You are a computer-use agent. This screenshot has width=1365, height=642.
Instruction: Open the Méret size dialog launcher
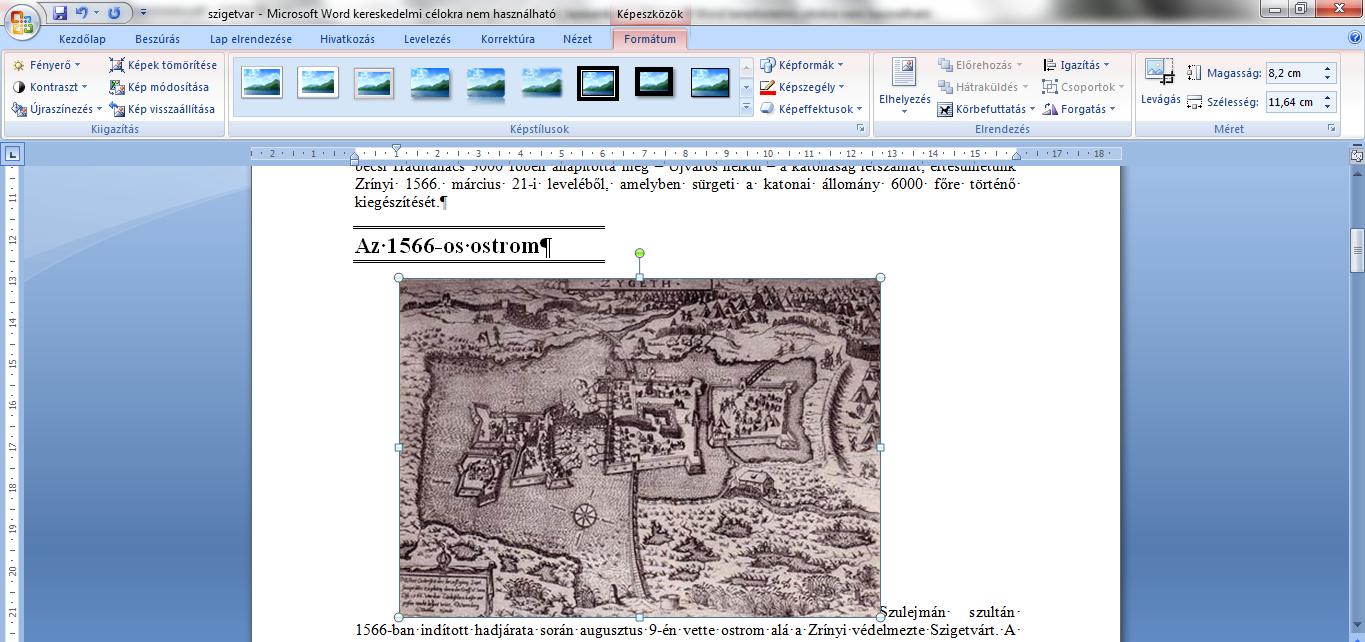click(1331, 129)
